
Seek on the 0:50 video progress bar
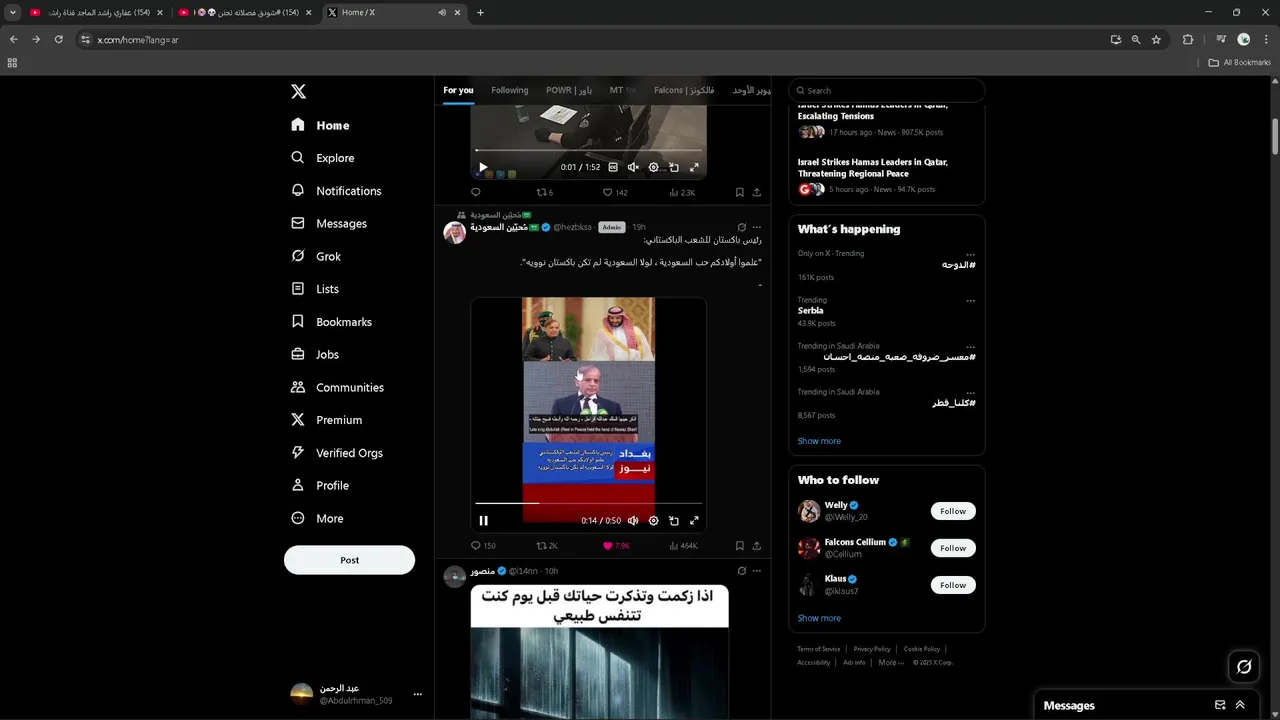click(588, 503)
